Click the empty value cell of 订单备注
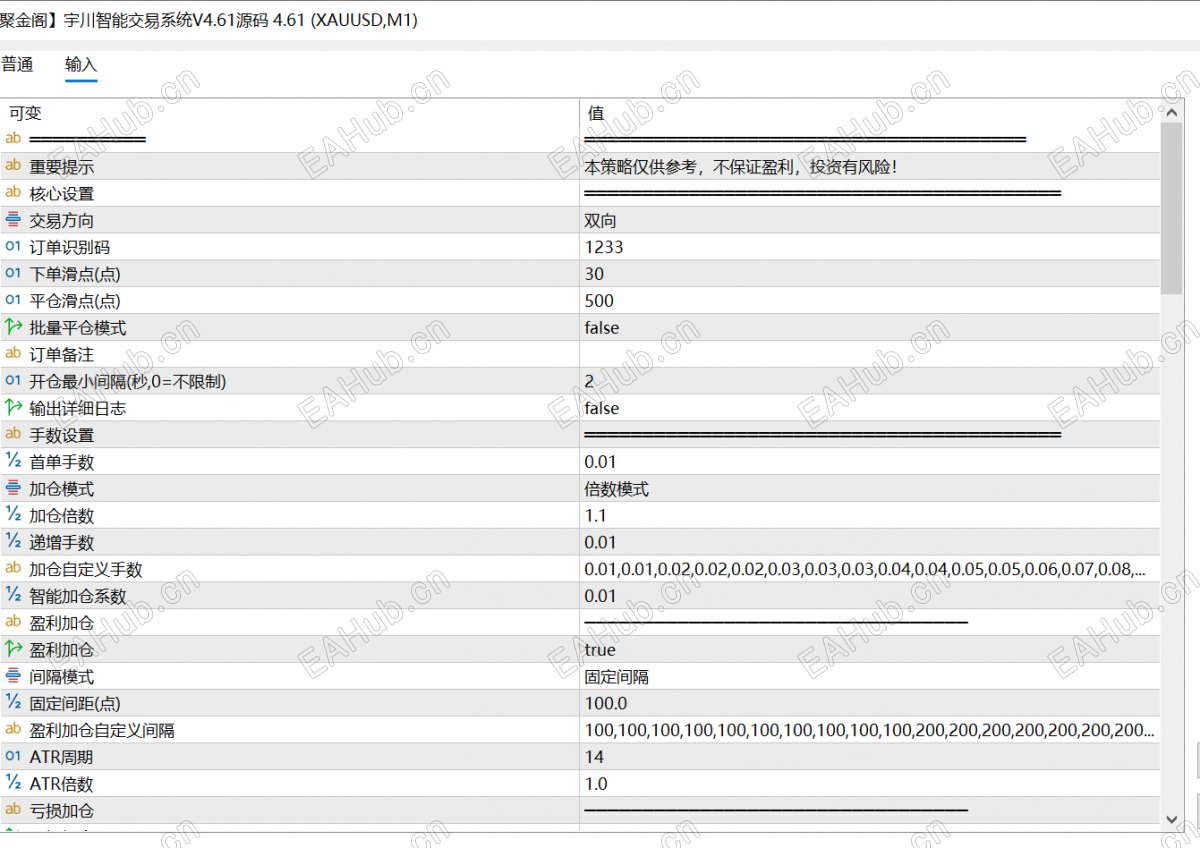Viewport: 1200px width, 848px height. click(870, 354)
